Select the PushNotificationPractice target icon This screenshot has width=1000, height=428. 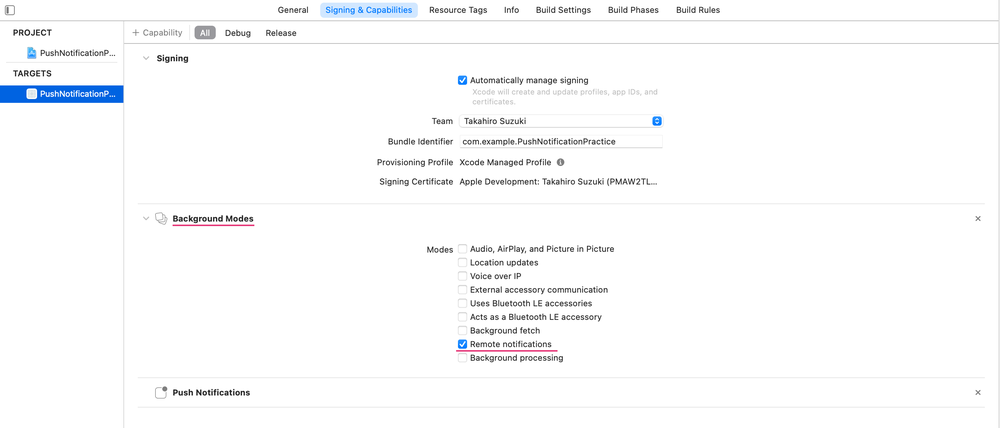(31, 94)
